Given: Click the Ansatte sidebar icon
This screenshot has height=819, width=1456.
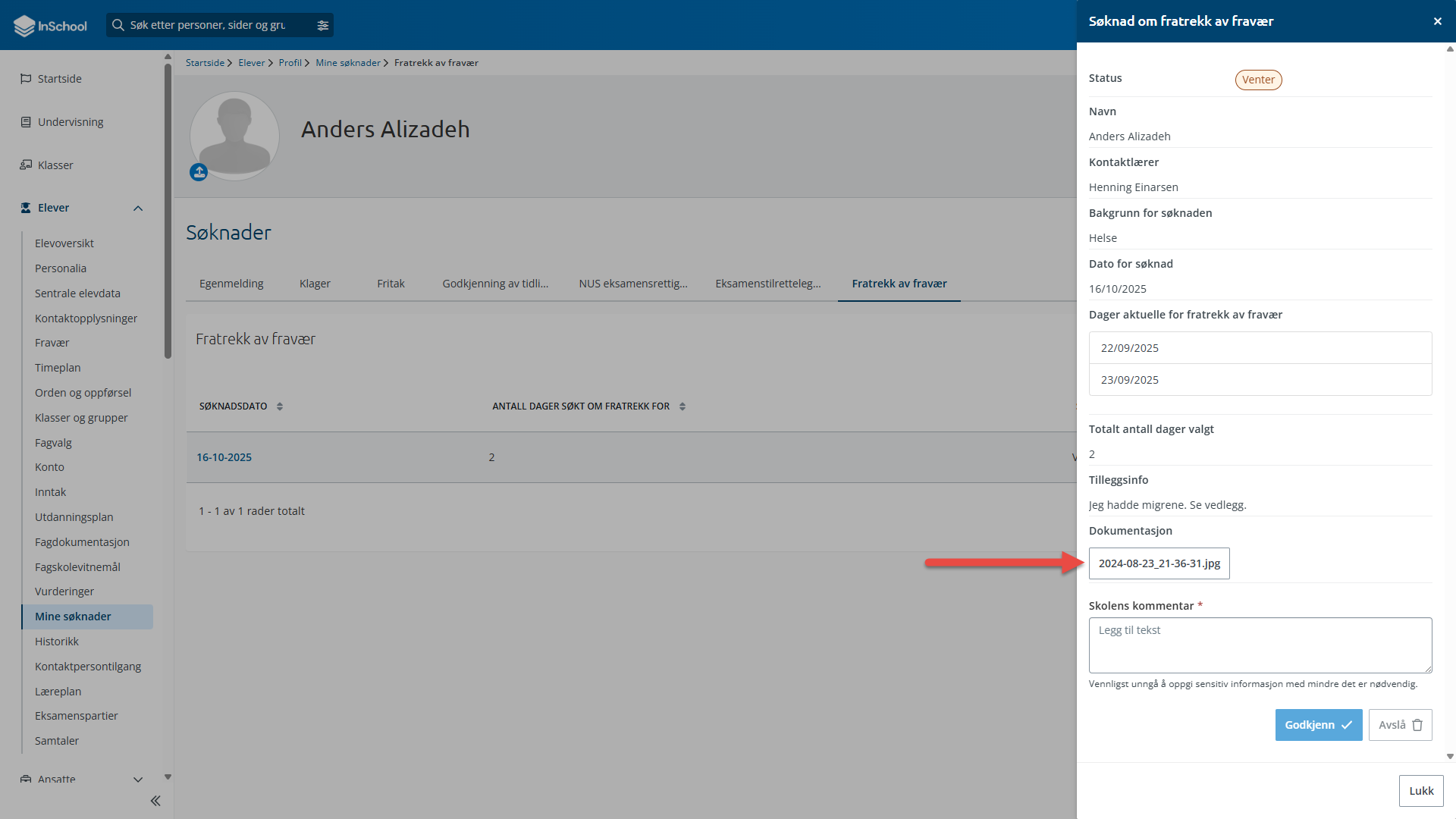Looking at the screenshot, I should point(26,779).
